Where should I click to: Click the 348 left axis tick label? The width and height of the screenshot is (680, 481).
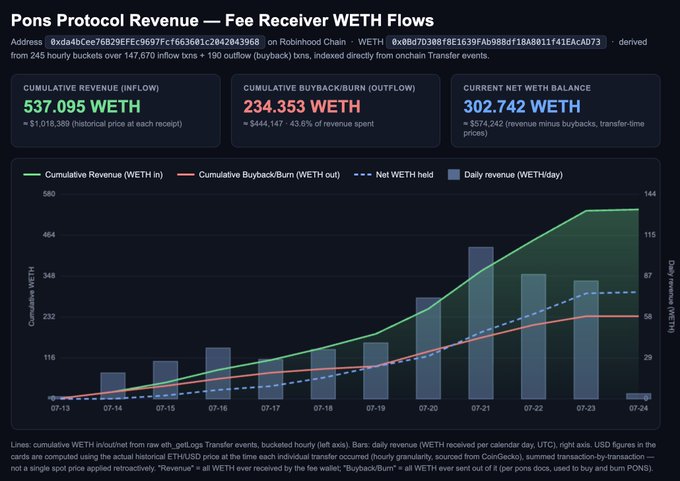pyautogui.click(x=49, y=276)
